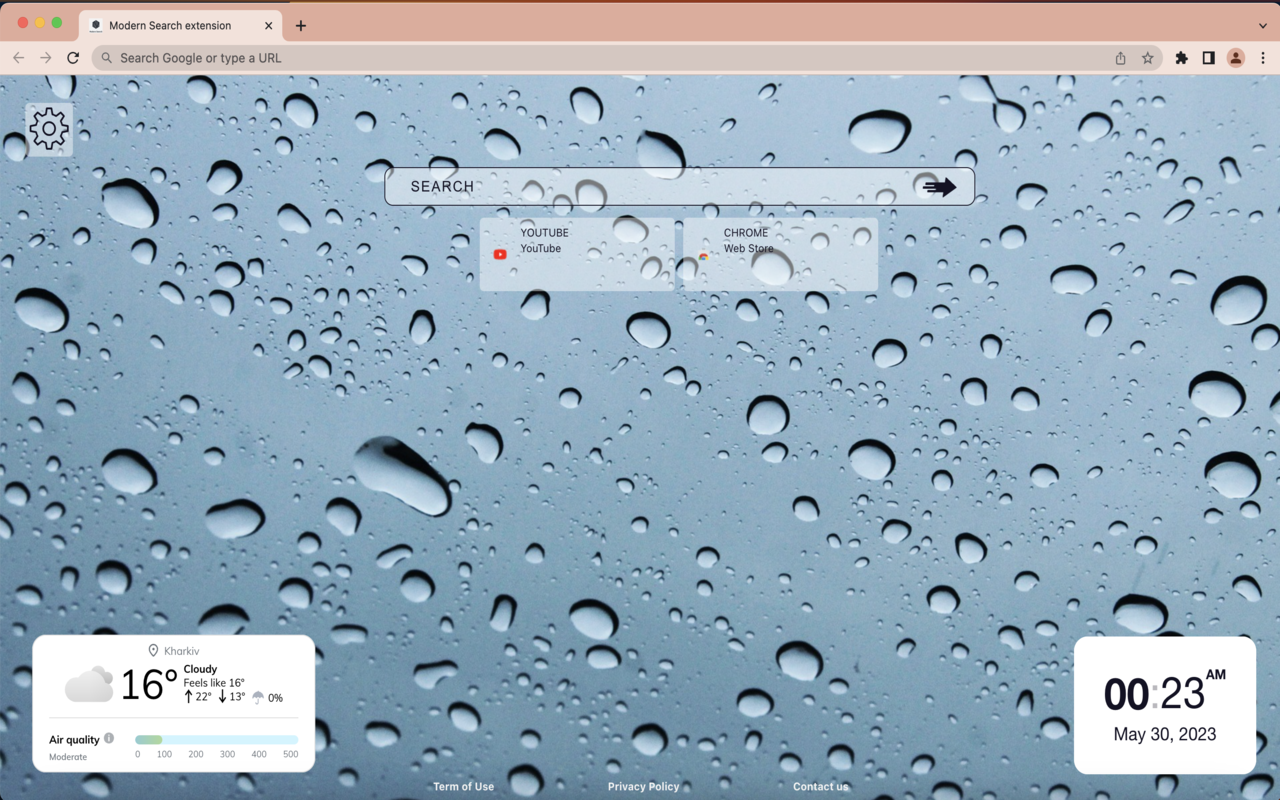Click the Kharkiv location pin icon
1280x800 pixels.
pos(153,651)
